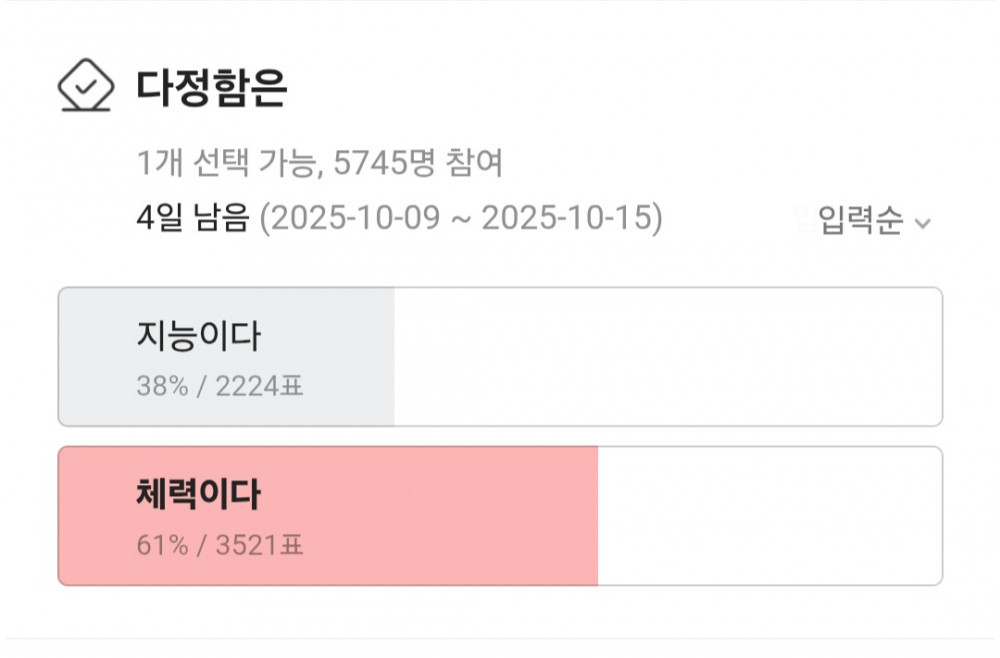The image size is (1000, 658).
Task: Click the 1개 선택 가능 selection limit text
Action: coord(227,163)
